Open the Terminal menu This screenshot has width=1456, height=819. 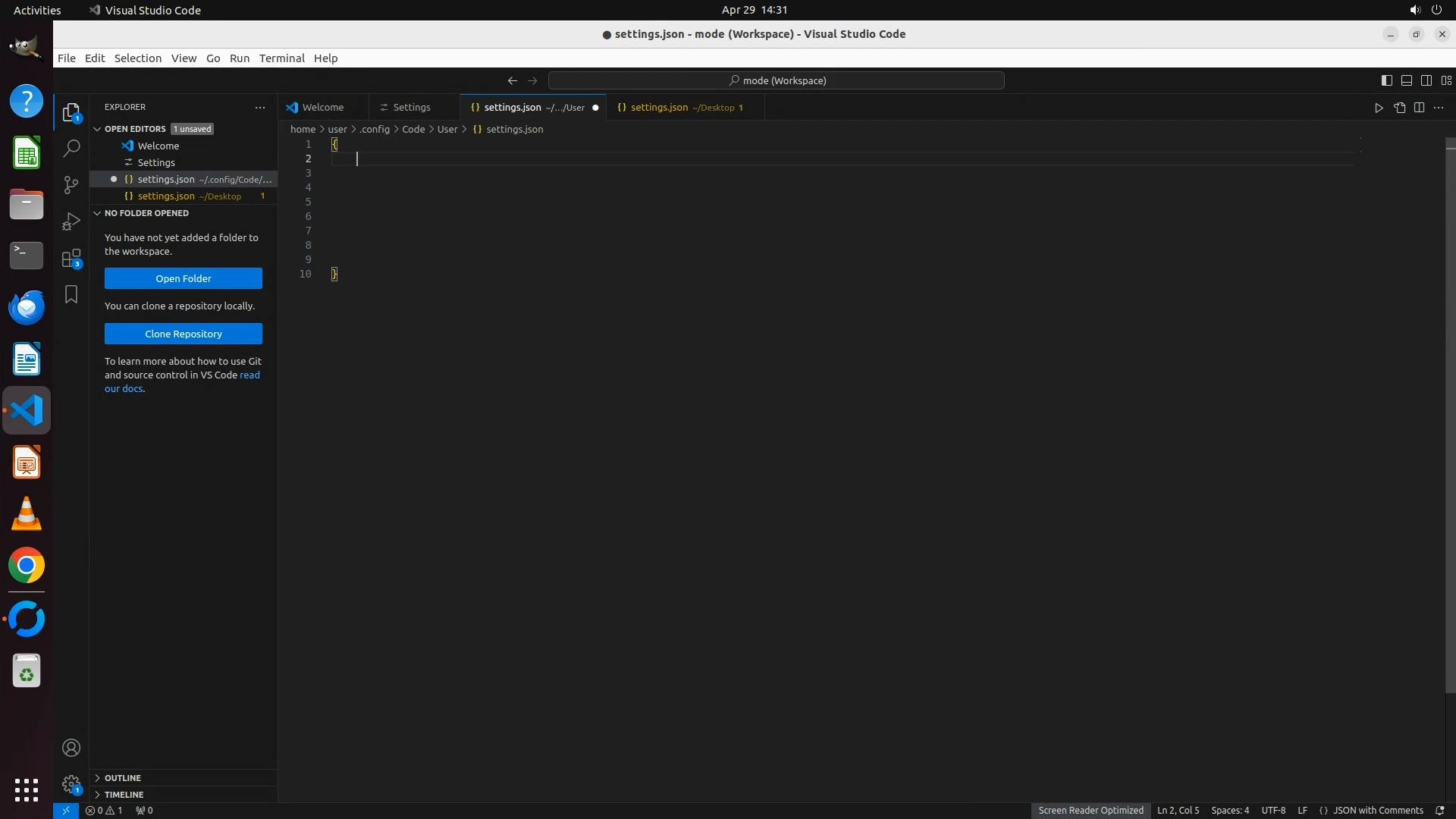281,58
